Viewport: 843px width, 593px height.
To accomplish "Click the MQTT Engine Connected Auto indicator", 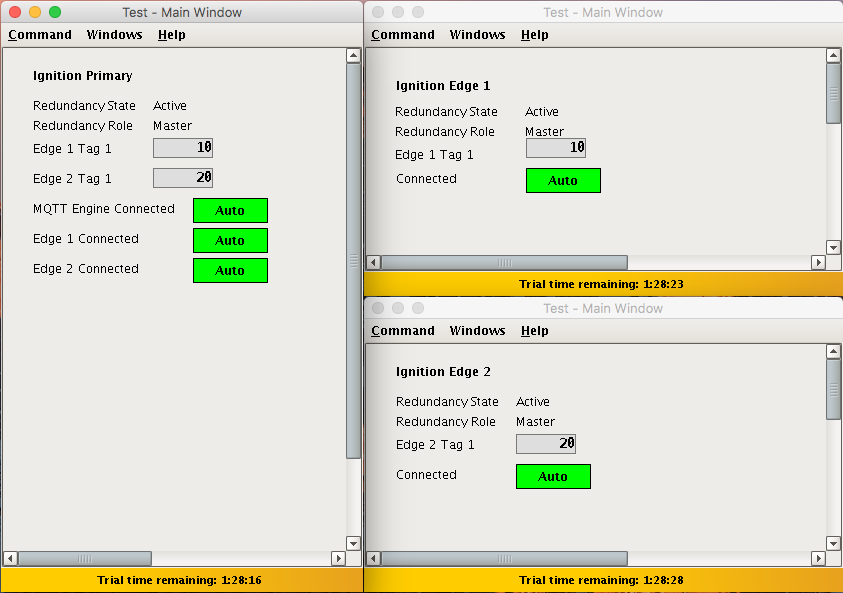I will click(x=230, y=210).
